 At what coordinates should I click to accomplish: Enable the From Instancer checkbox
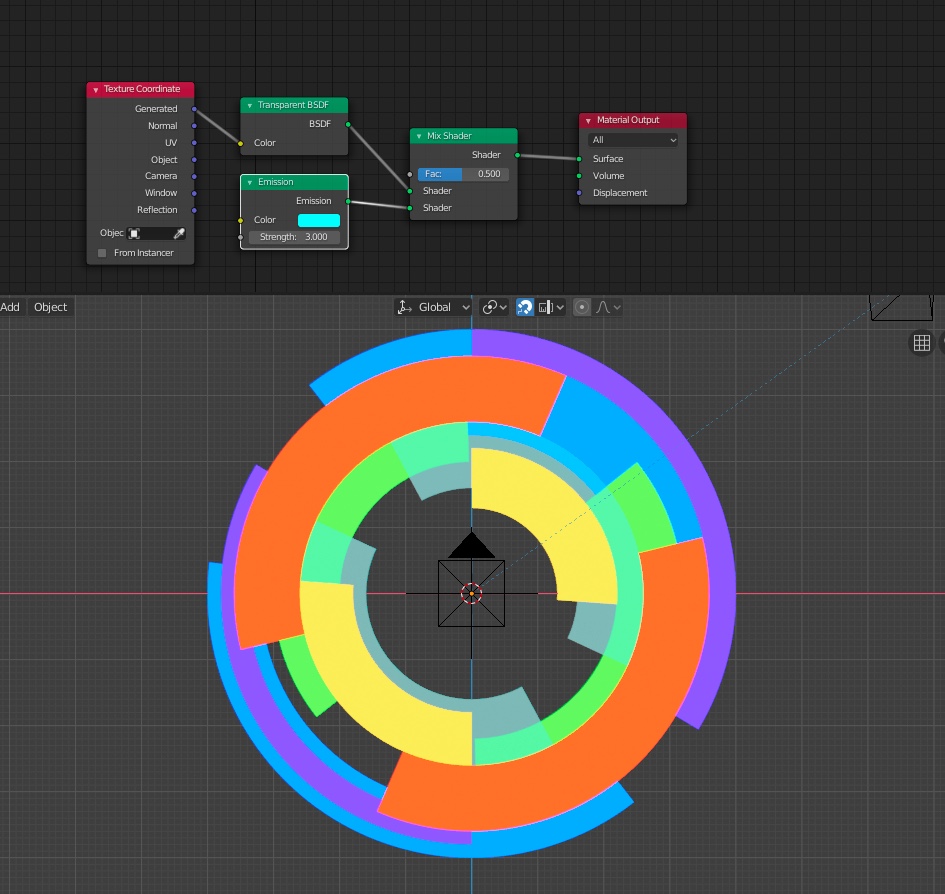pyautogui.click(x=102, y=253)
